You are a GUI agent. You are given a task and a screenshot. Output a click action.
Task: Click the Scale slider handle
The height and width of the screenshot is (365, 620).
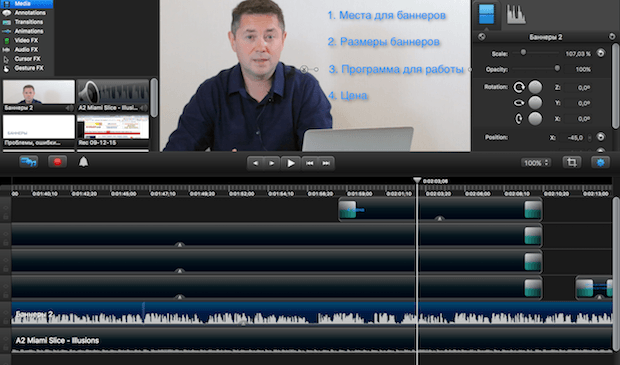[523, 52]
